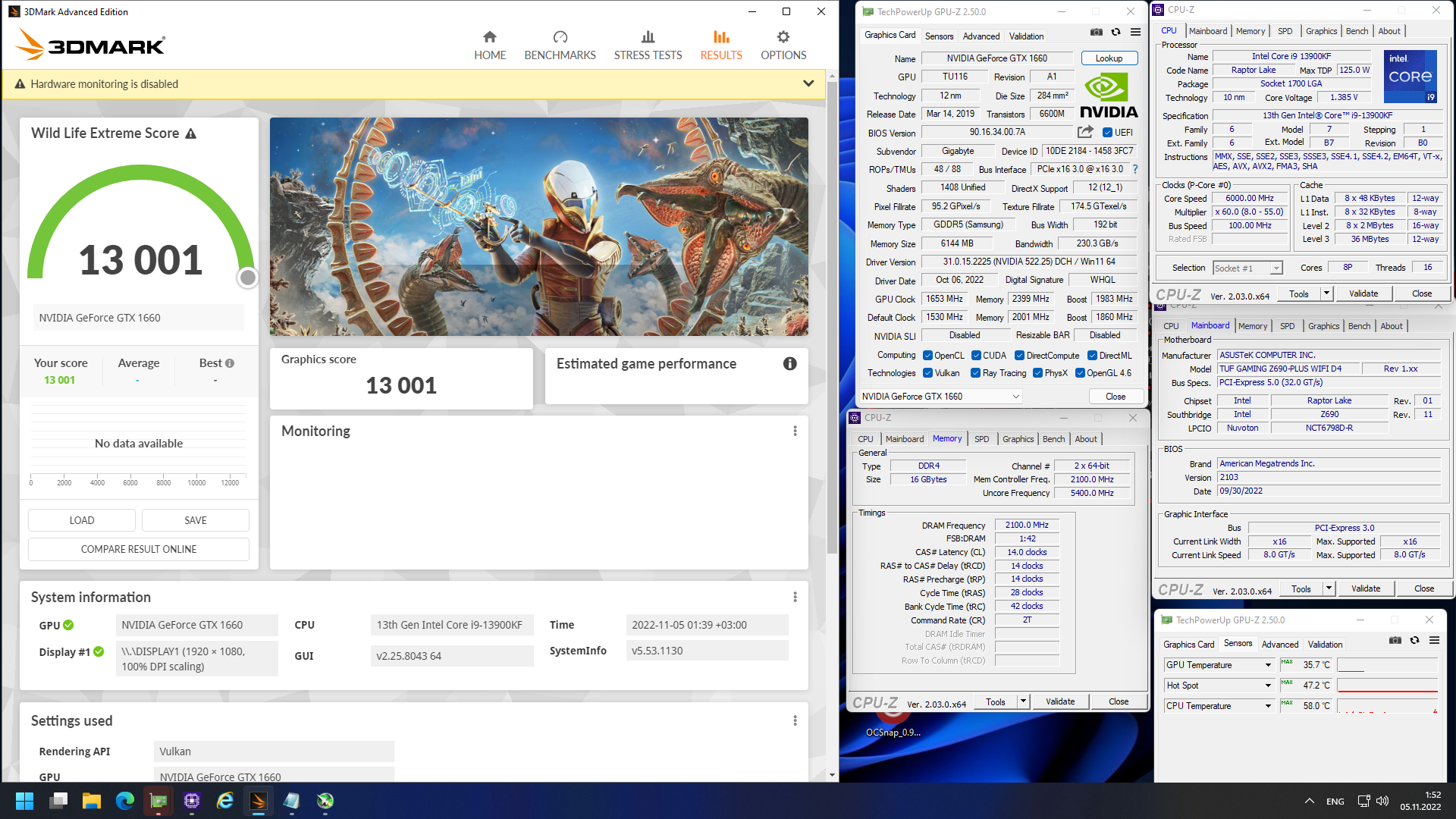Switch to the Advanced tab in GPU-Z main window
This screenshot has height=819, width=1456.
pyautogui.click(x=981, y=36)
